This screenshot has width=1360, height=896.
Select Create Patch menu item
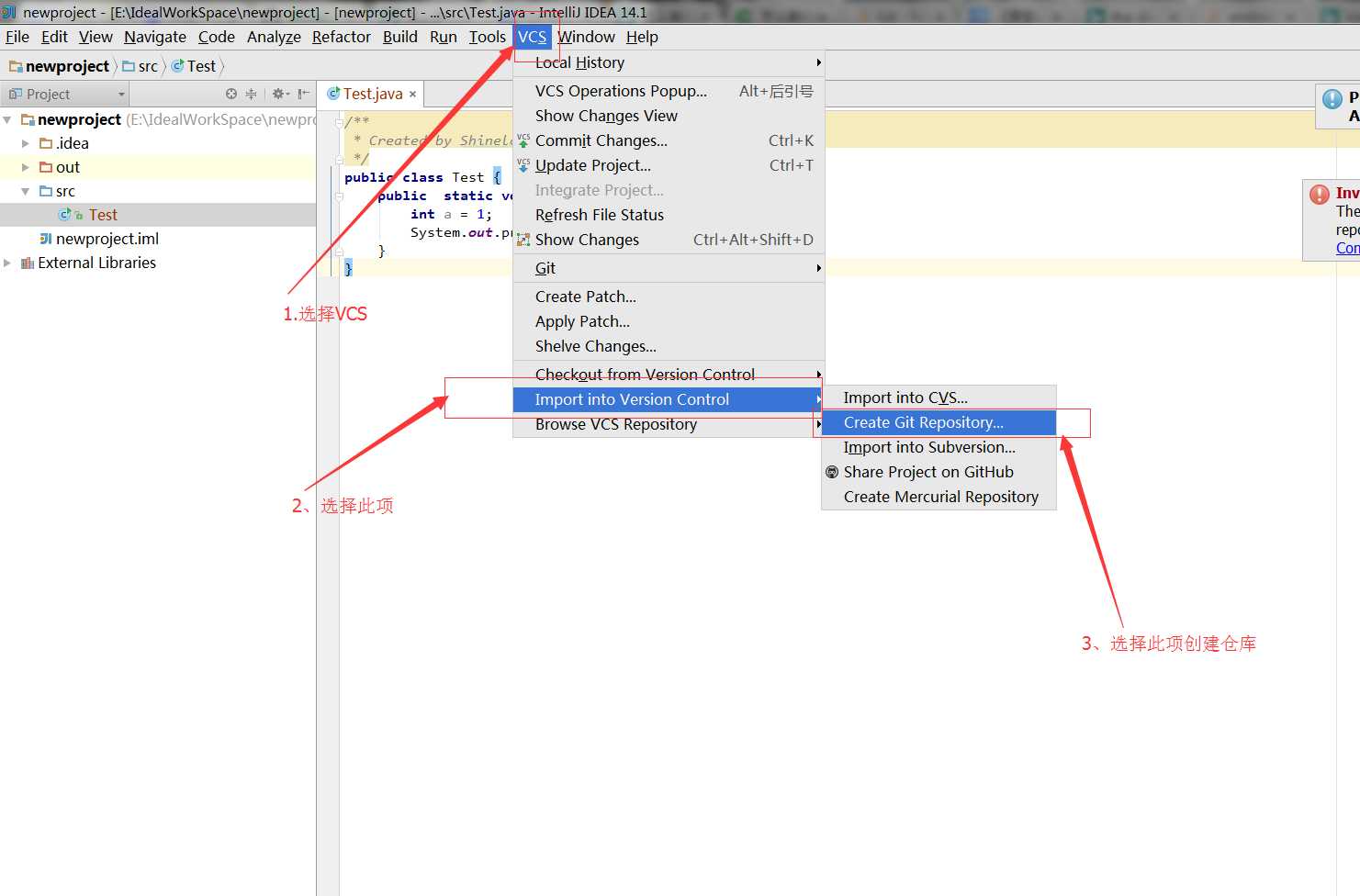[x=669, y=297]
